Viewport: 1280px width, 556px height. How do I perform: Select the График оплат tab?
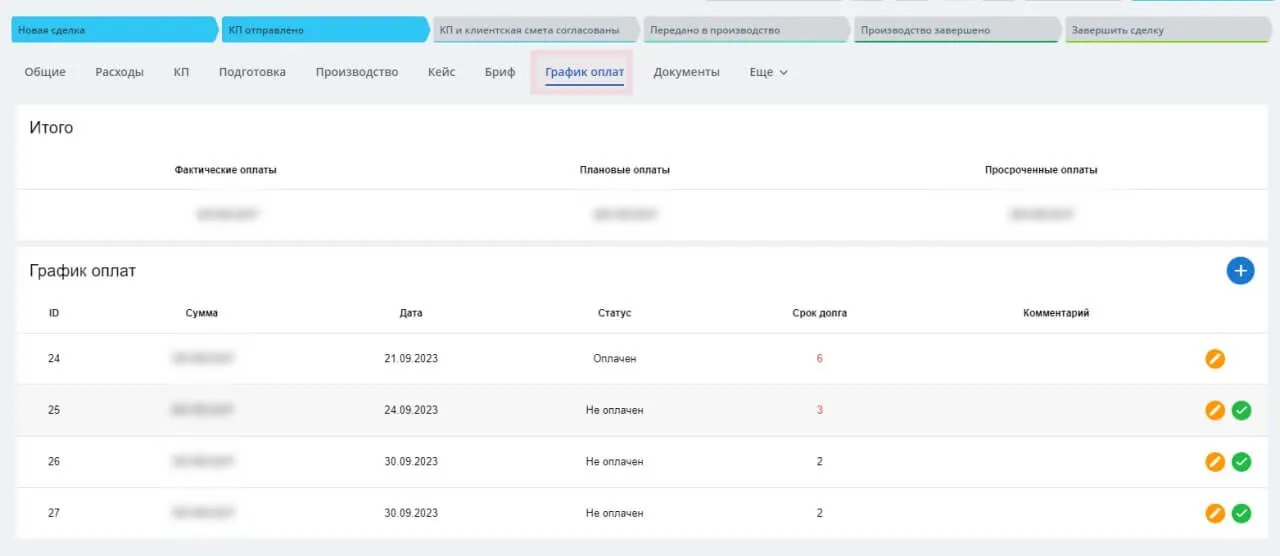[x=584, y=72]
